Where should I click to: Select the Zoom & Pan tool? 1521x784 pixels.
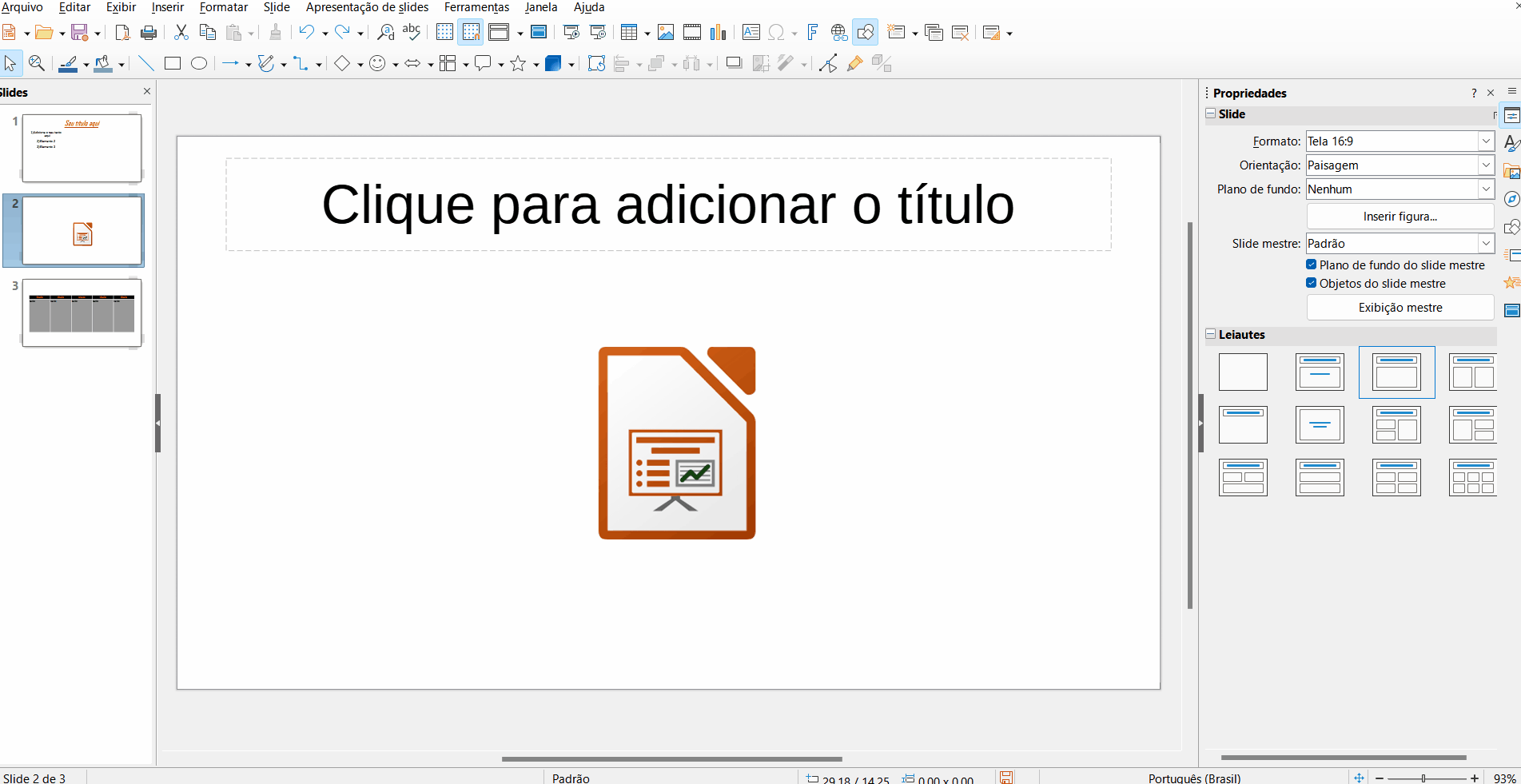coord(36,63)
